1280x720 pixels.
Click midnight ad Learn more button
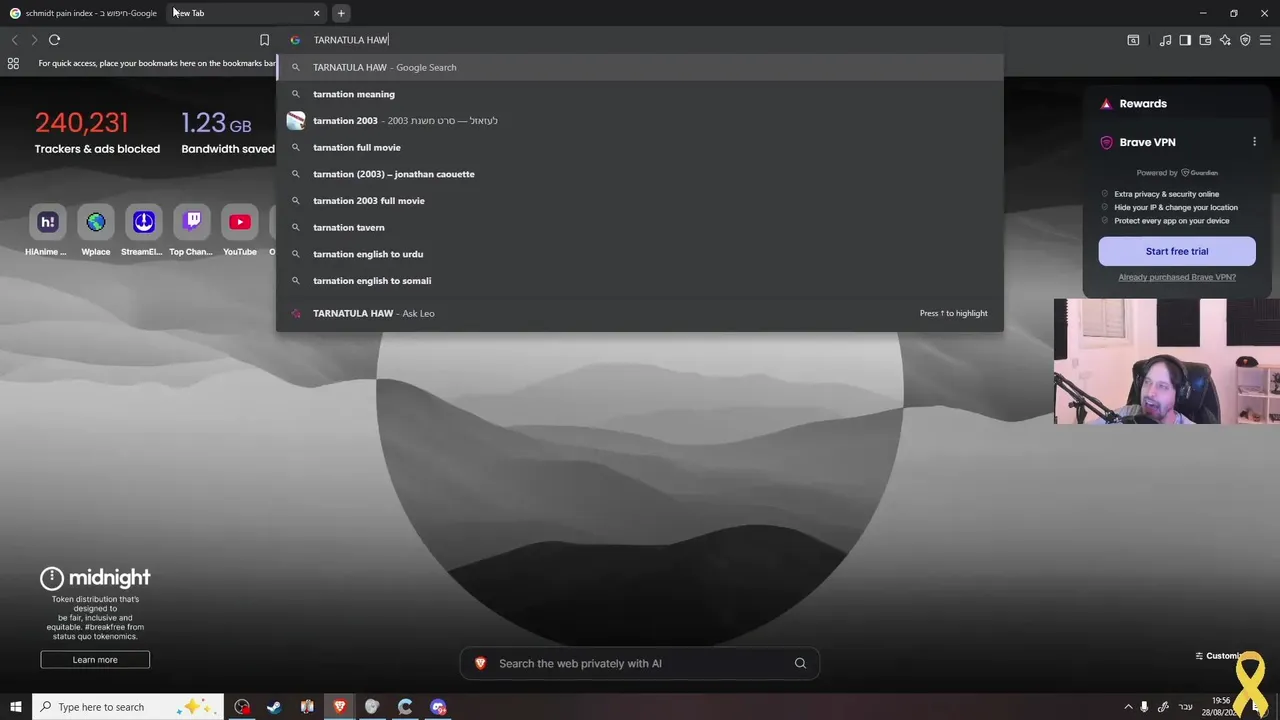(95, 659)
